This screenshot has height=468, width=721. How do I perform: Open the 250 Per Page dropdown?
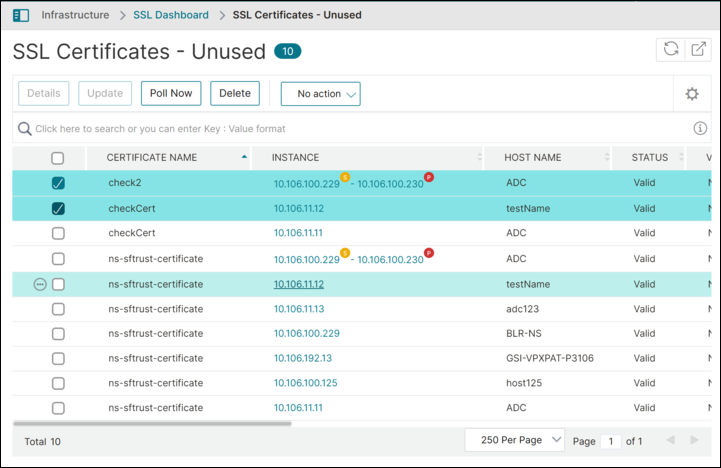click(x=515, y=440)
